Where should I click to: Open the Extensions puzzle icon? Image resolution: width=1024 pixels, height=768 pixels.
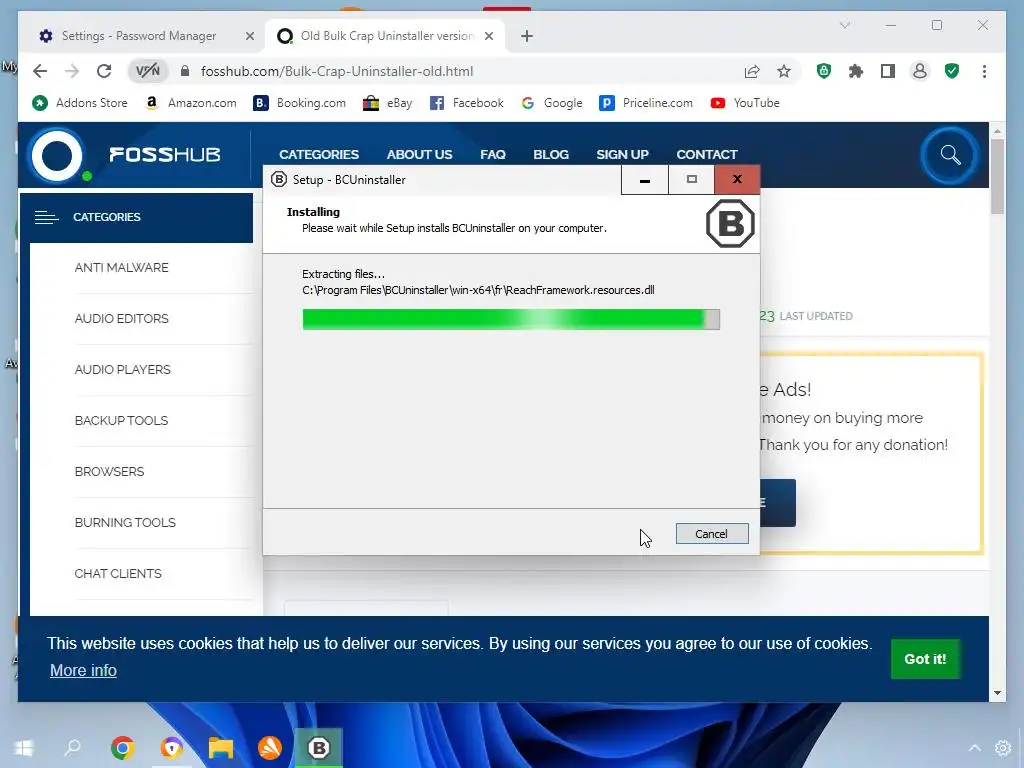pyautogui.click(x=856, y=71)
